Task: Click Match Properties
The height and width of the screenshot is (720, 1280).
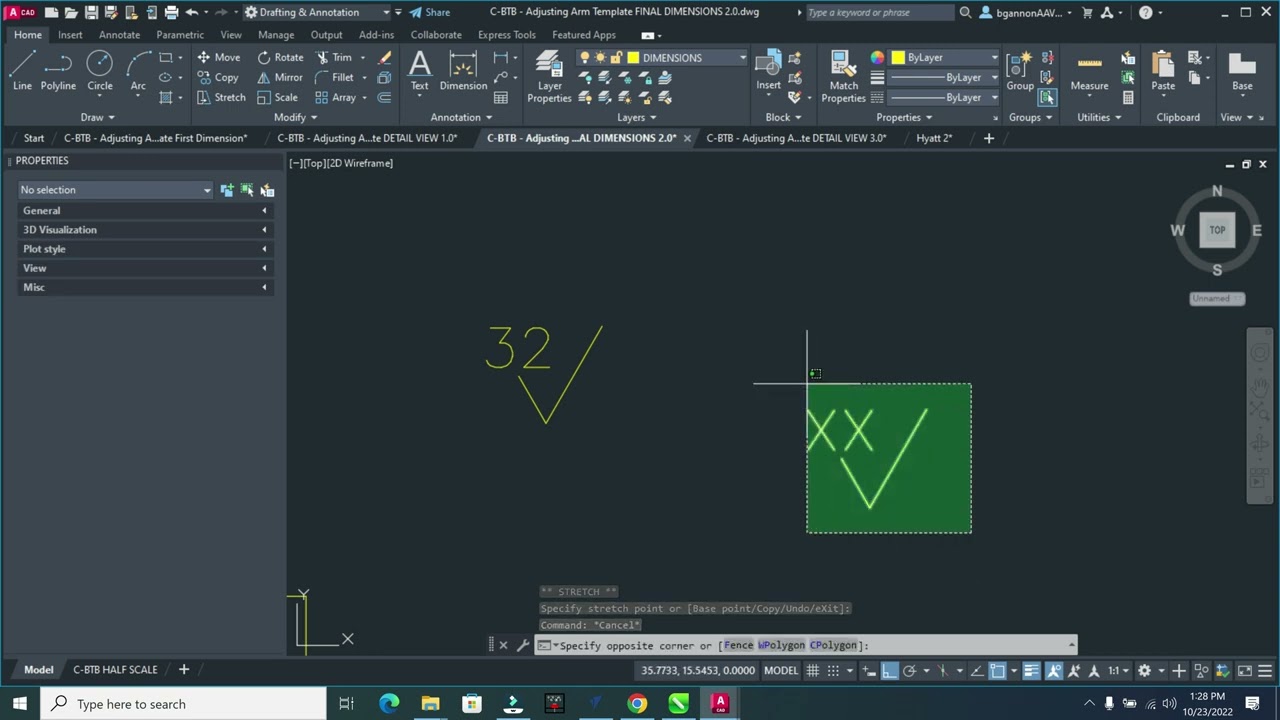Action: click(843, 78)
